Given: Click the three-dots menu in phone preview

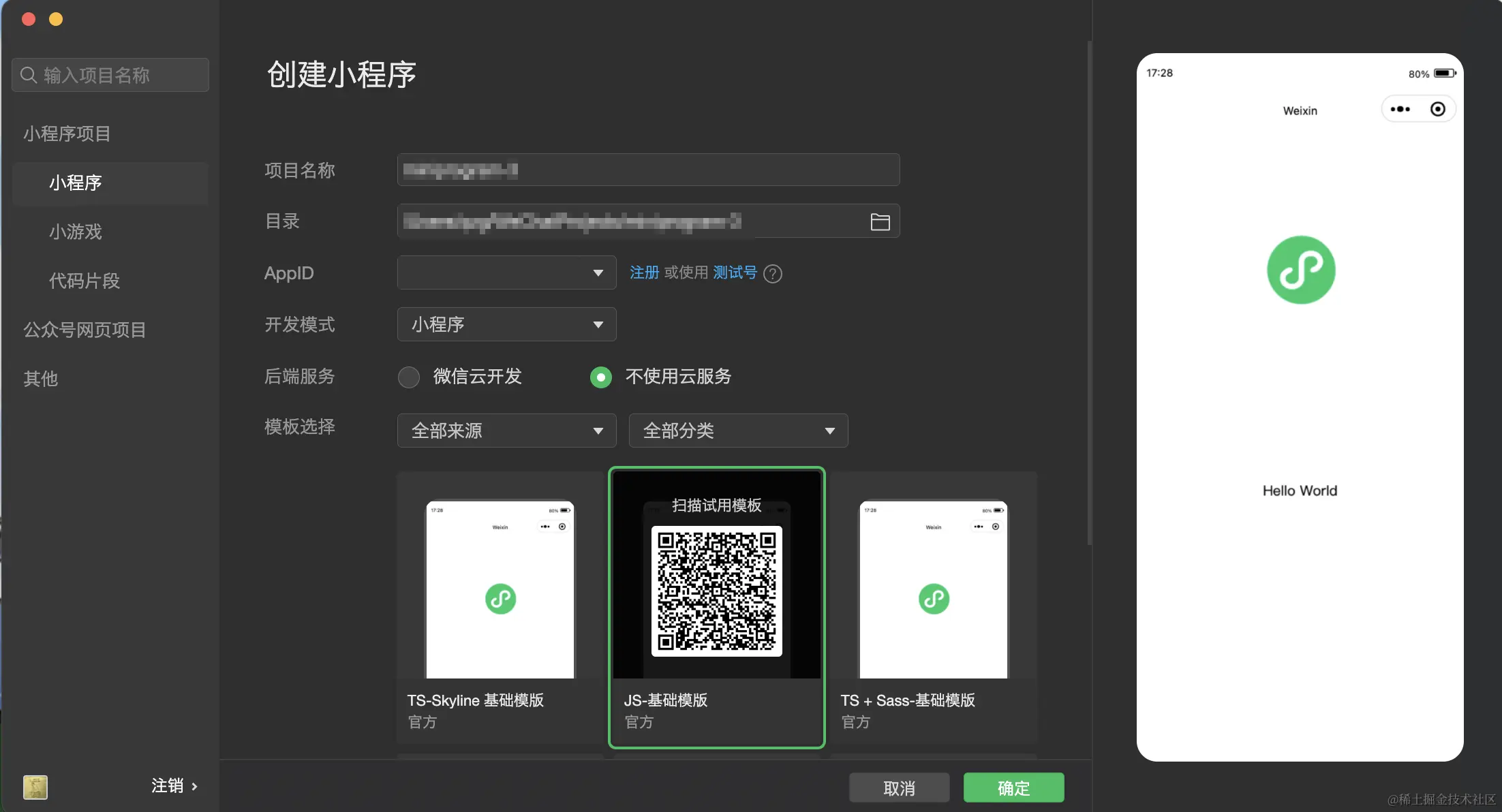Looking at the screenshot, I should [x=1400, y=109].
